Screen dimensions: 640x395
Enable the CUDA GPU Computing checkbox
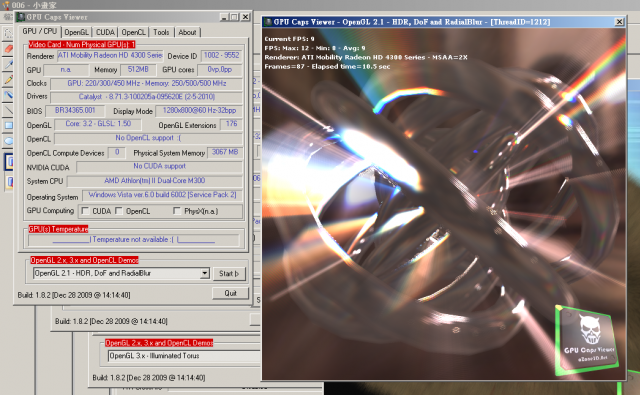86,211
